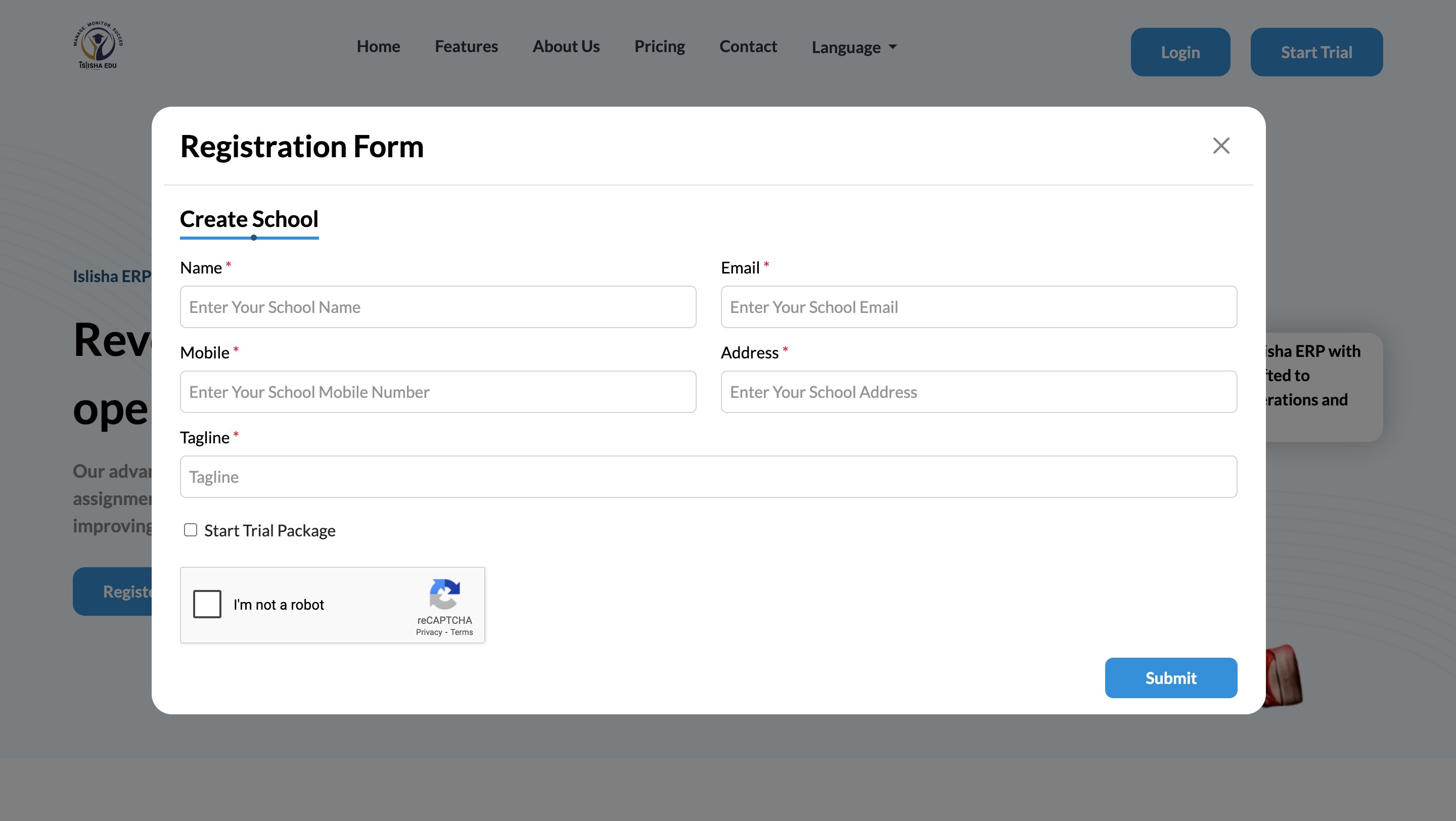Click the Start Trial Package label
1456x821 pixels.
[x=269, y=531]
